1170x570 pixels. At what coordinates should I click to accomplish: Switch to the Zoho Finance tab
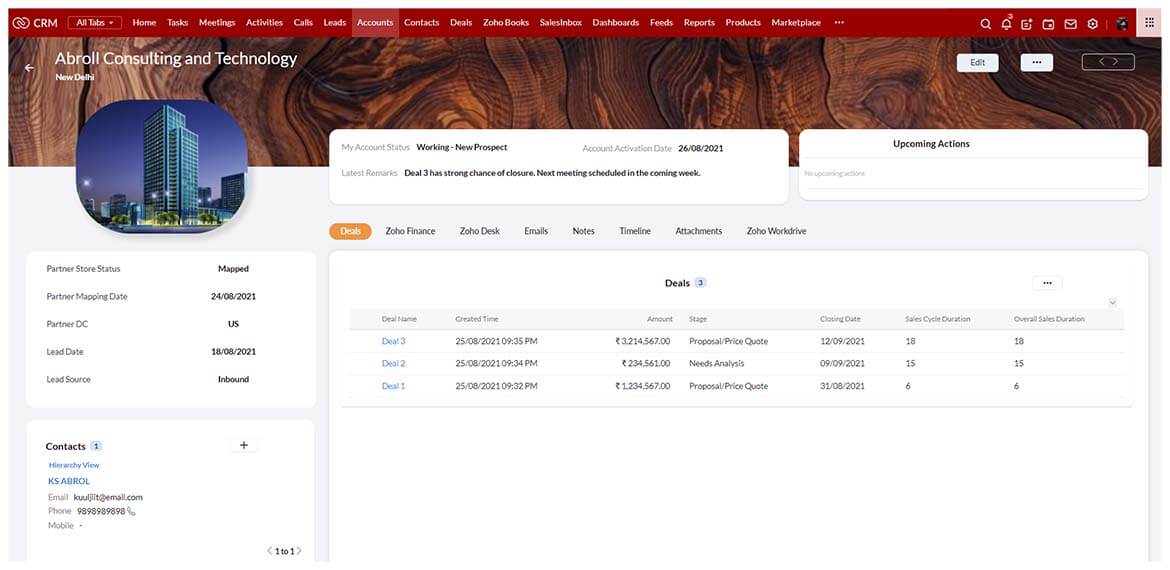click(x=410, y=231)
